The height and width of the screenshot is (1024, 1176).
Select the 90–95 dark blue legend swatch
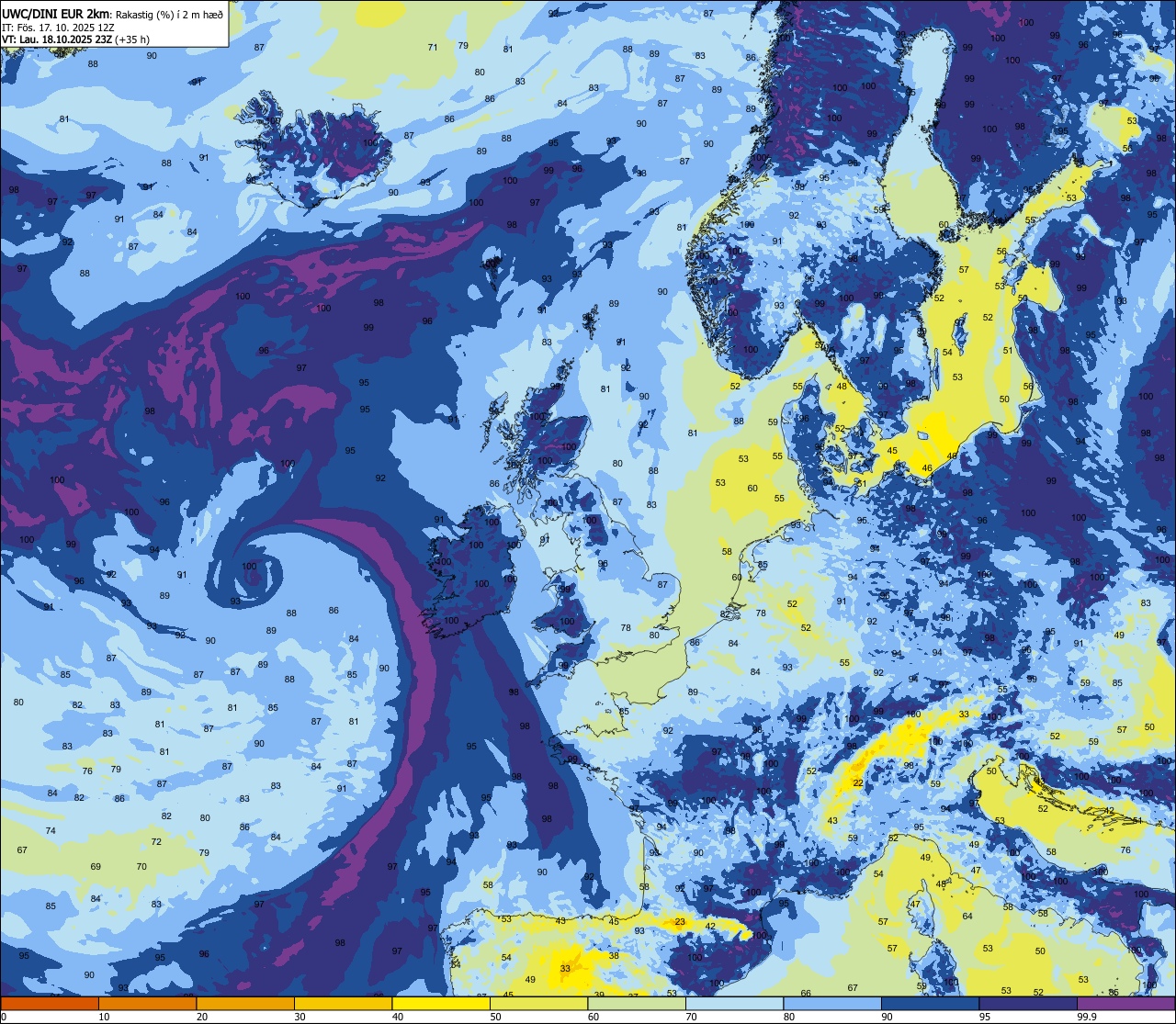tap(930, 1004)
